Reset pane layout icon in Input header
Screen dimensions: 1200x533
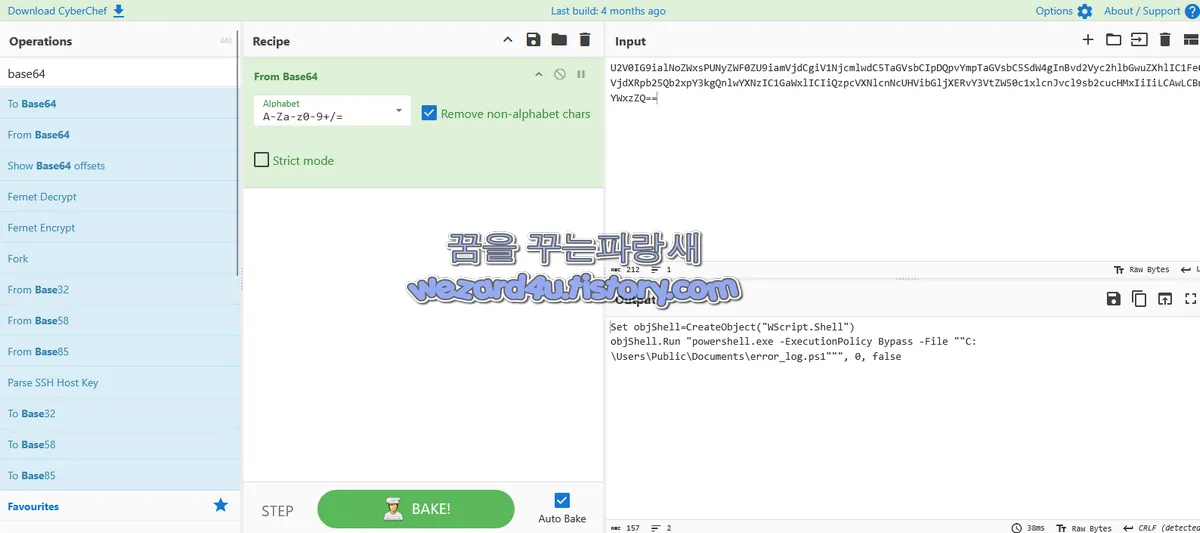click(1190, 40)
